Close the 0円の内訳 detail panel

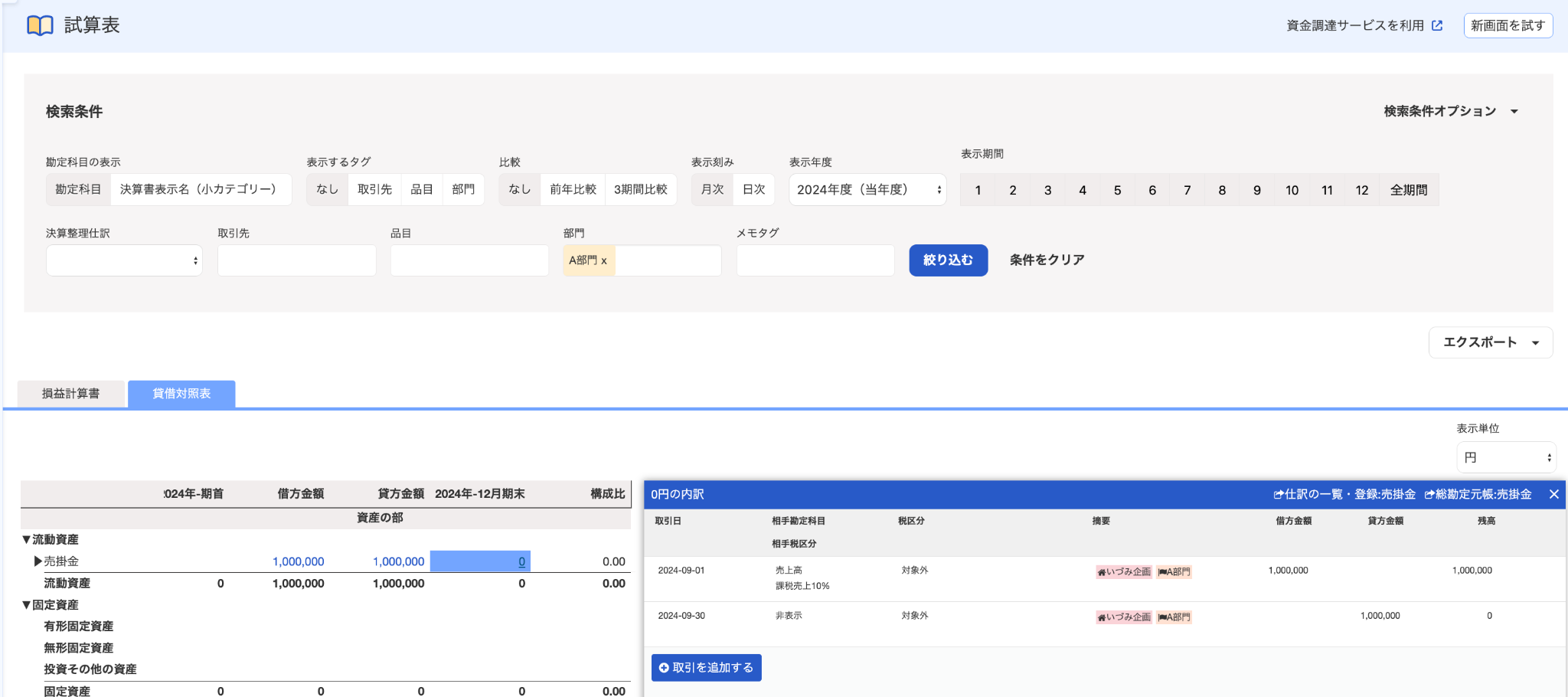coord(1553,494)
